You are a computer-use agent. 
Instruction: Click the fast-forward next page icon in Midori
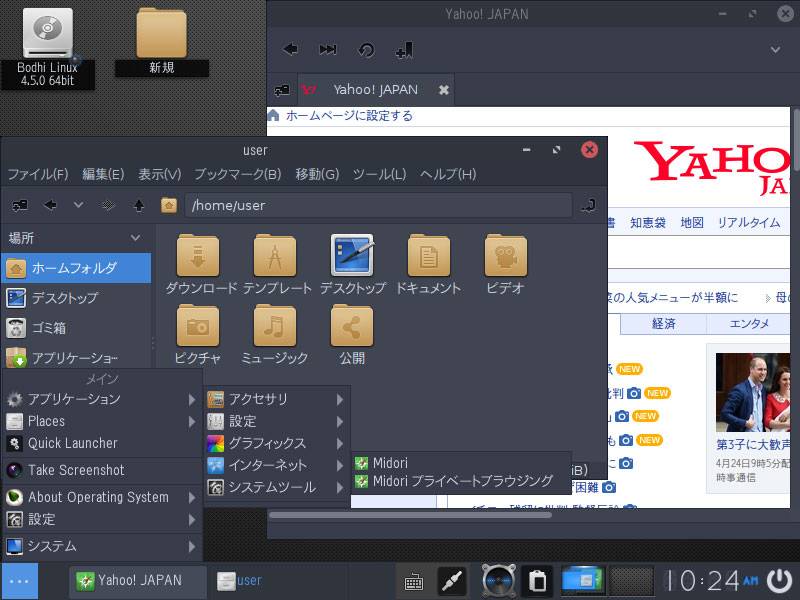click(x=328, y=49)
